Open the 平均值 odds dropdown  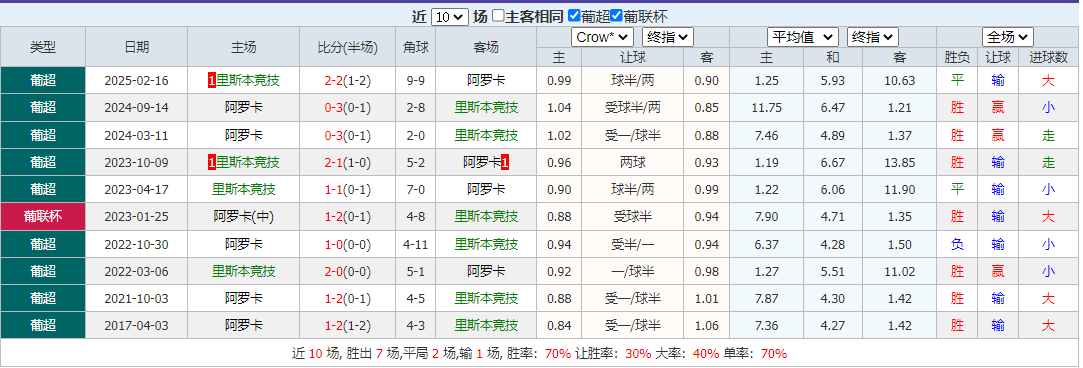tap(803, 37)
